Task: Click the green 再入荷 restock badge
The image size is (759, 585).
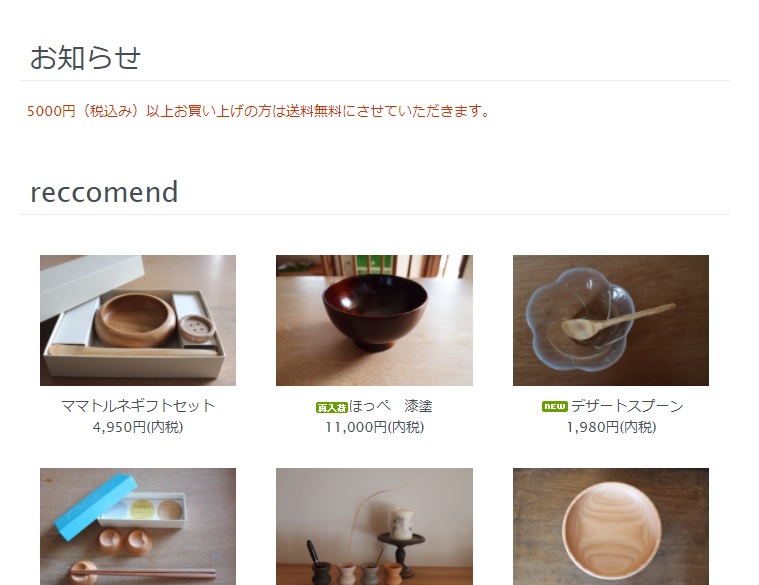Action: [x=332, y=407]
